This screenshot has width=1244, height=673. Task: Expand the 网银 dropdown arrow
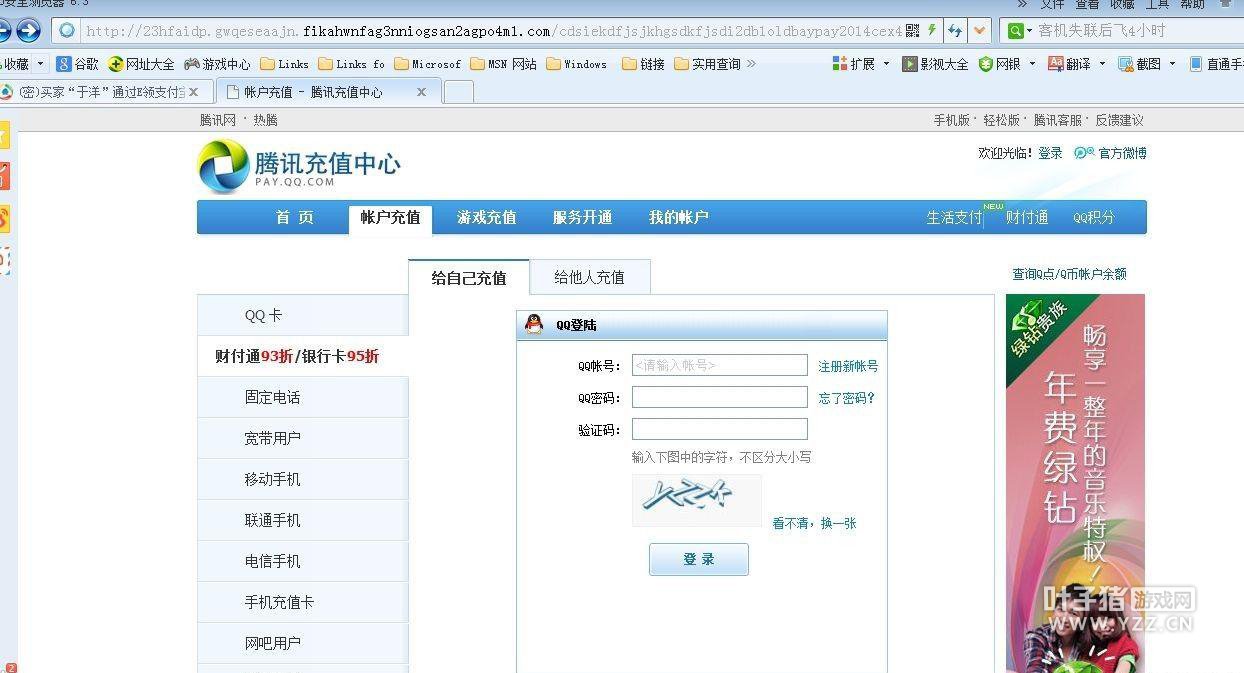click(1032, 64)
